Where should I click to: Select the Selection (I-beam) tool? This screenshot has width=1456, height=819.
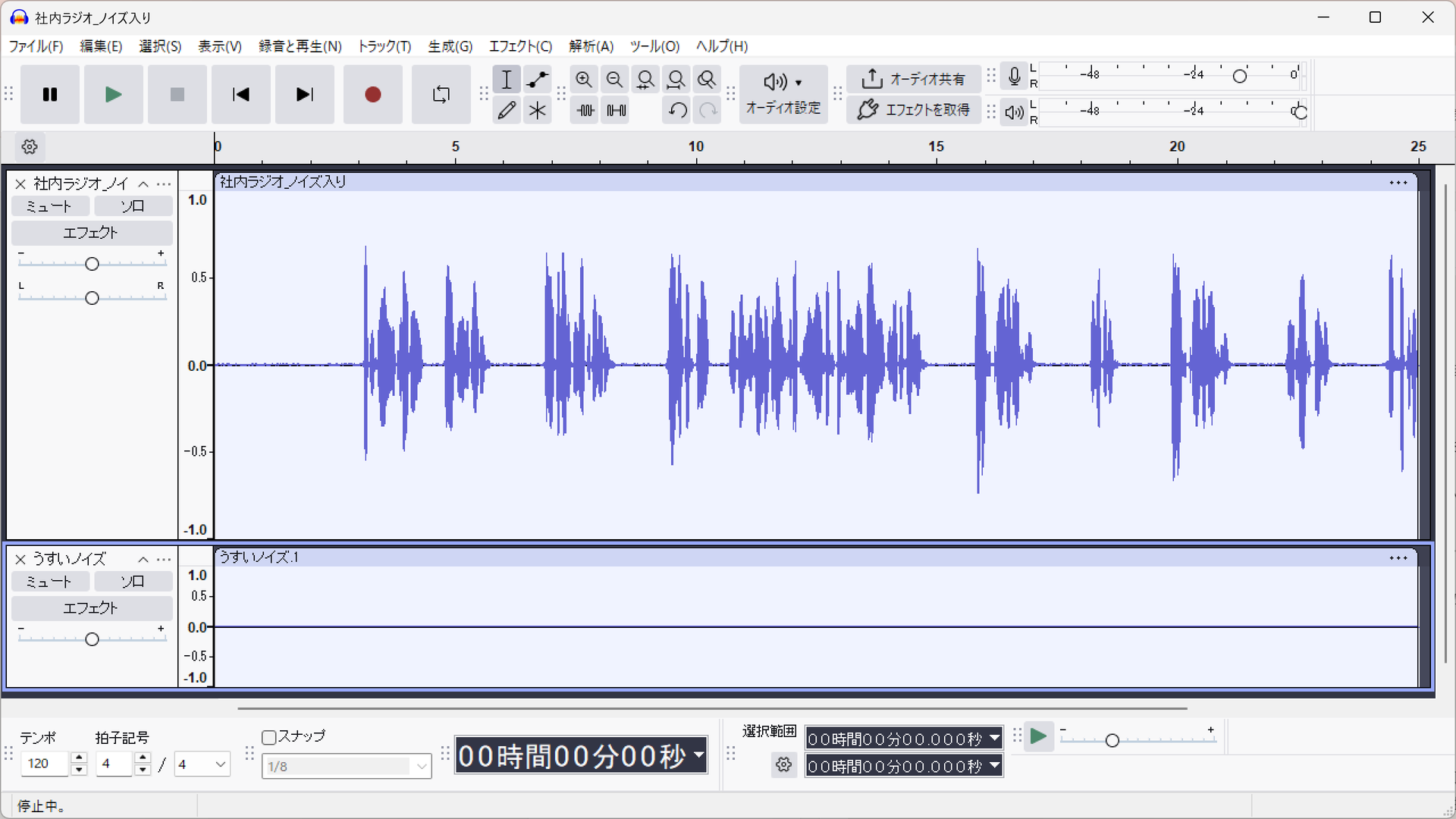[507, 80]
